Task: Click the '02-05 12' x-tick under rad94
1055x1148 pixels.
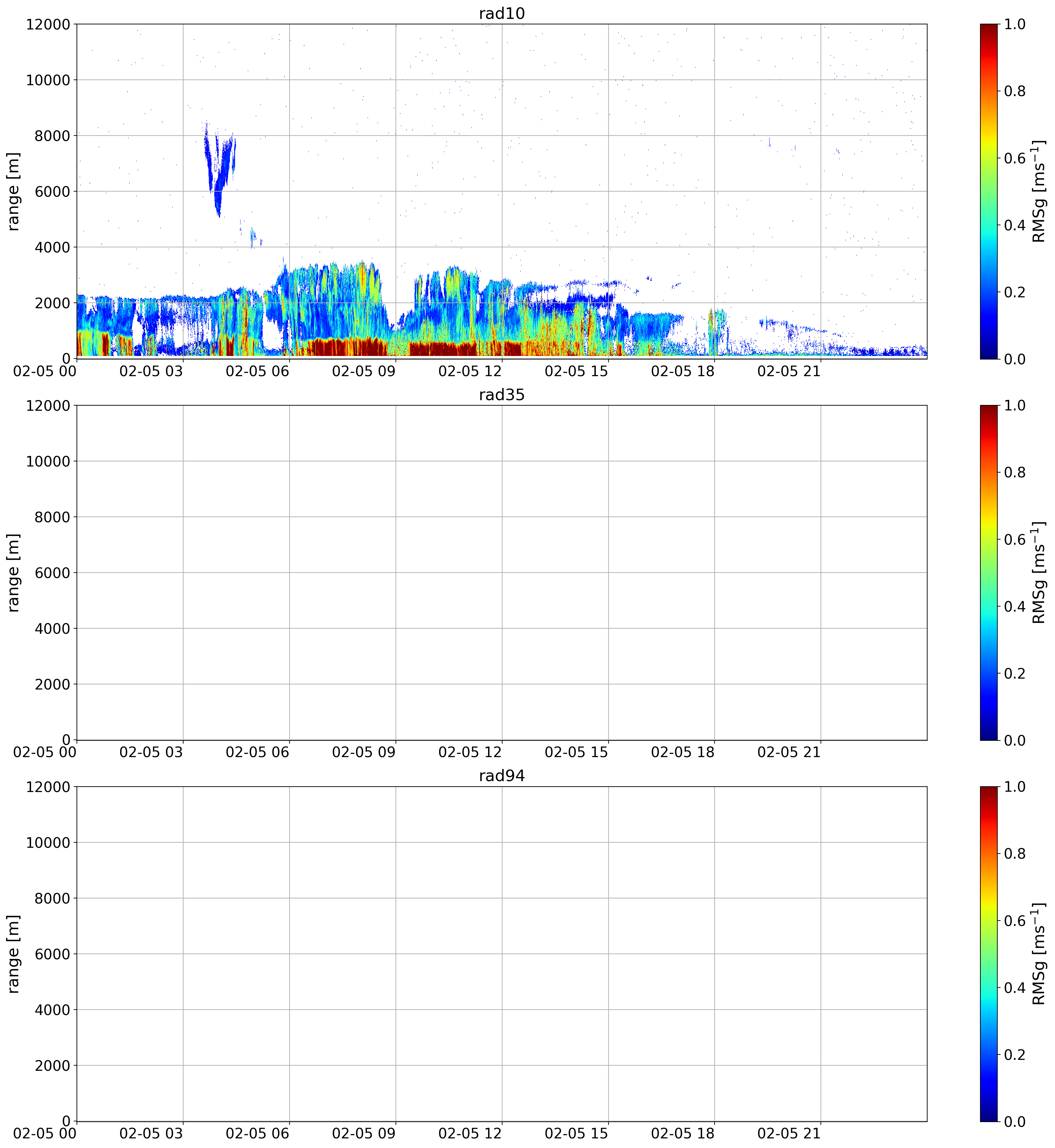Action: [470, 1134]
